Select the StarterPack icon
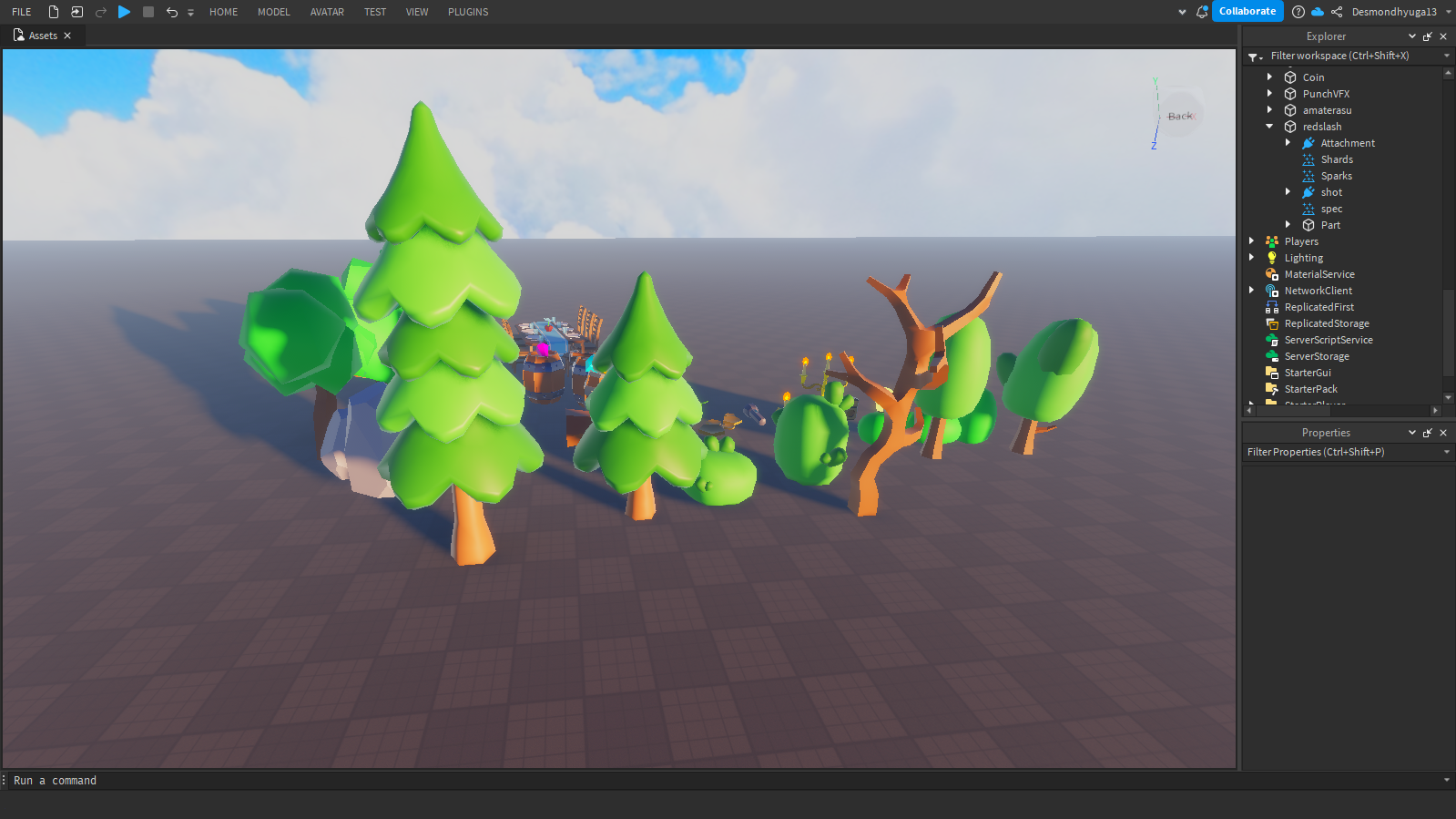The height and width of the screenshot is (819, 1456). 1272,389
